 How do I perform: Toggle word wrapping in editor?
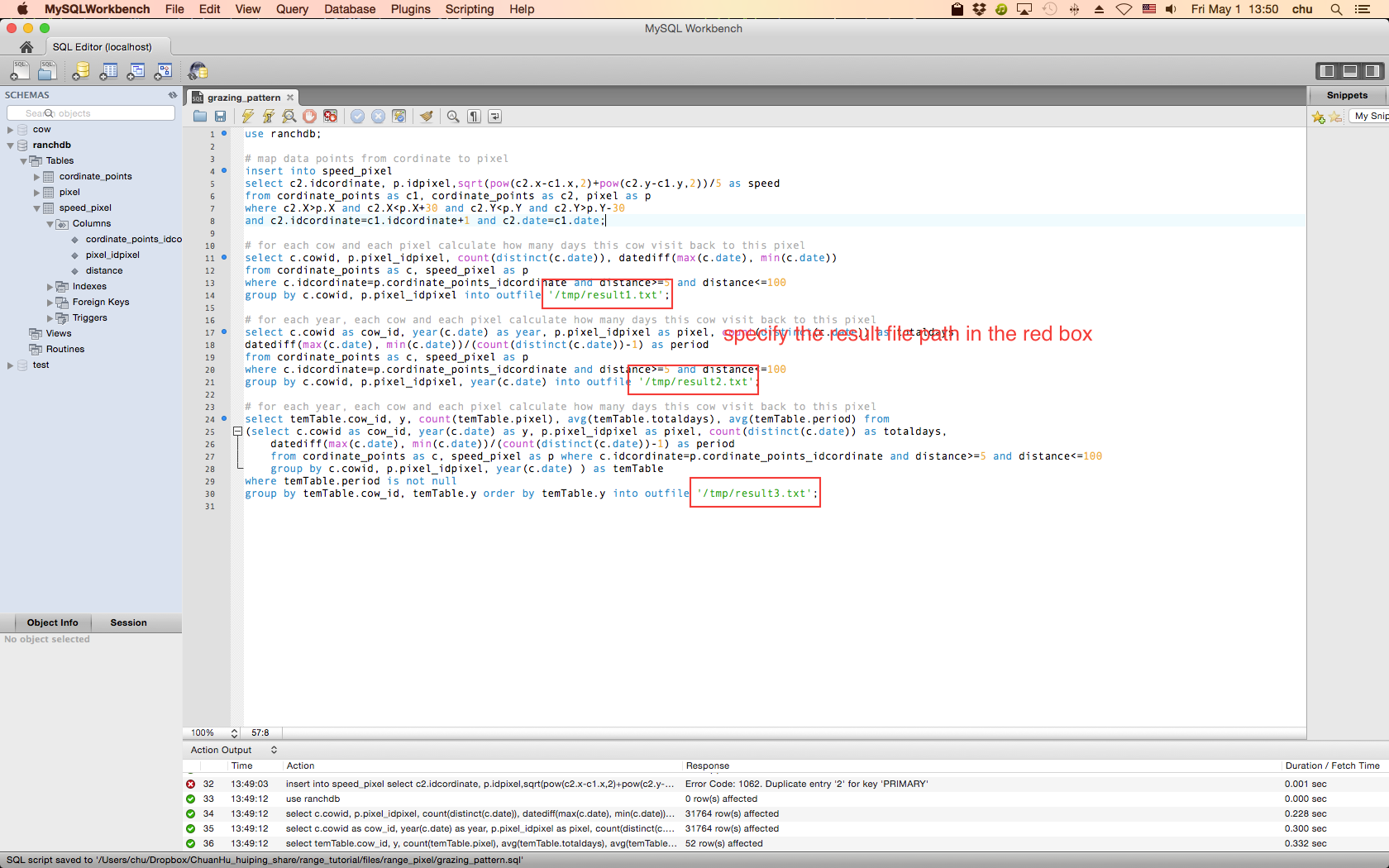(x=495, y=117)
